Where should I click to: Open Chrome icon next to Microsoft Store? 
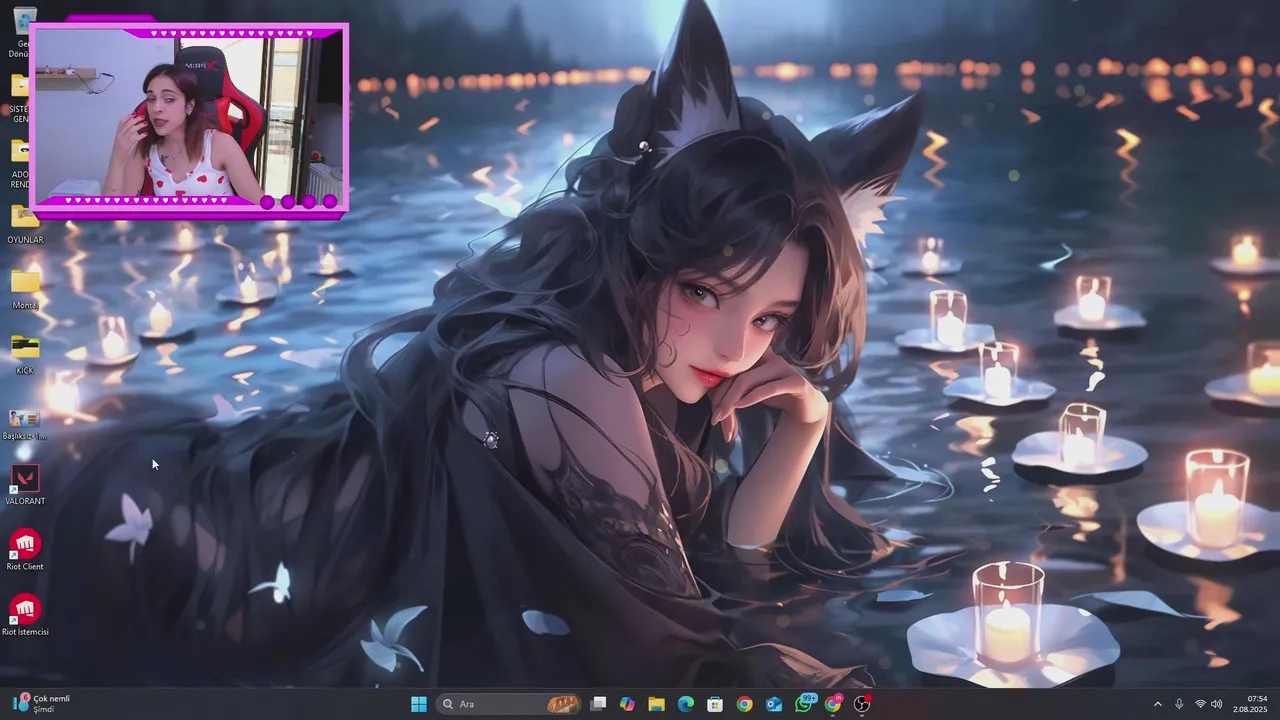(x=745, y=704)
